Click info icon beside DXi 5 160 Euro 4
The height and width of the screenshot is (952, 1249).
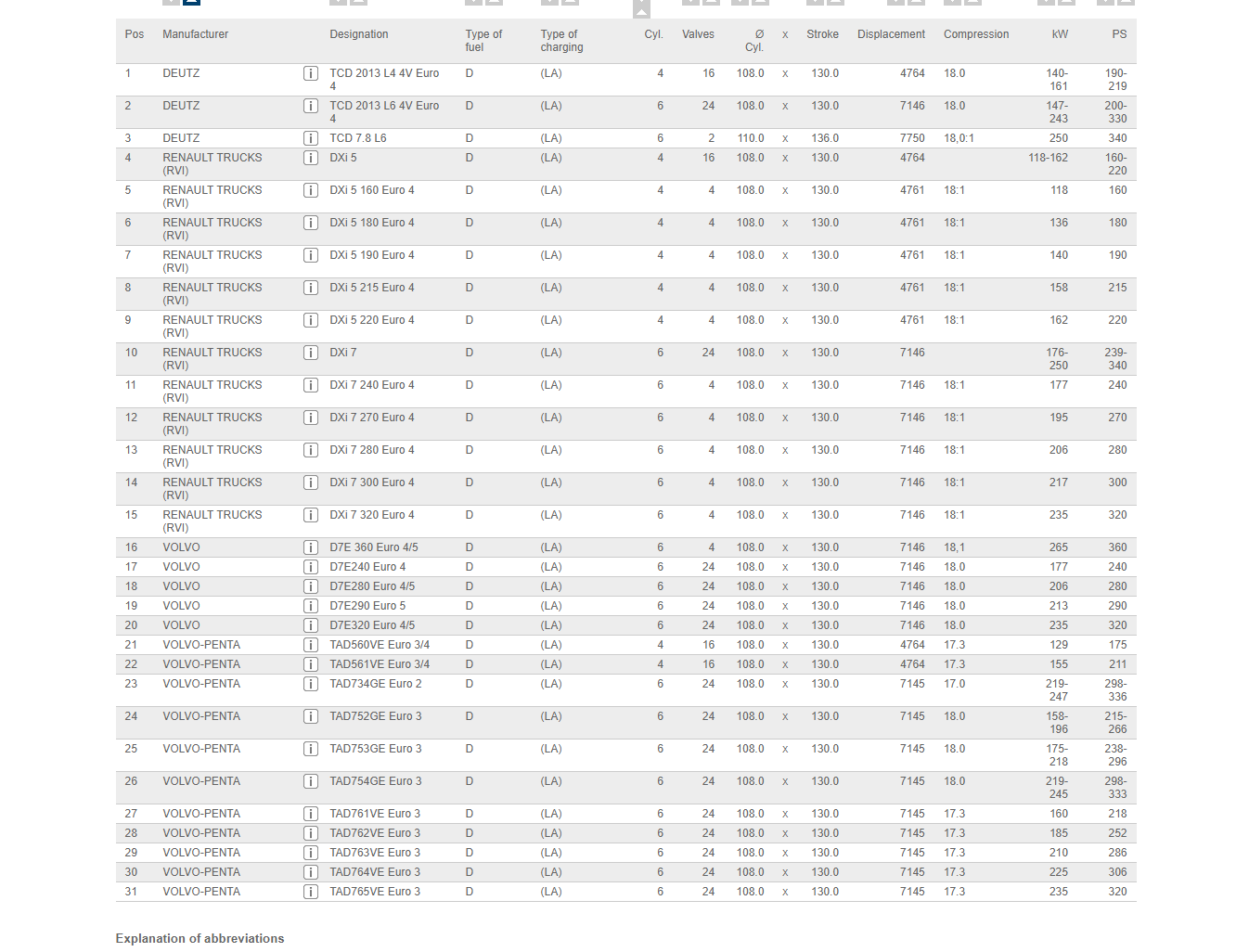(x=311, y=190)
